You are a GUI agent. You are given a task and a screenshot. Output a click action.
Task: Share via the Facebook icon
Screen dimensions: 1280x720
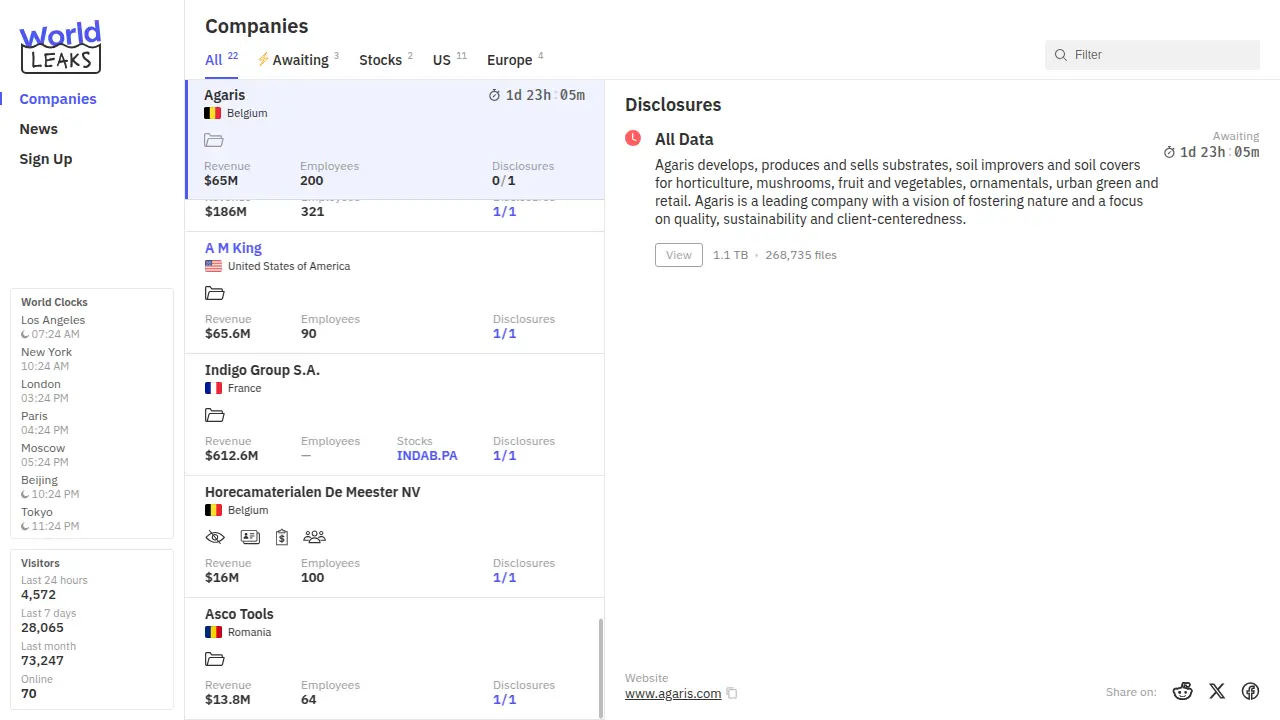tap(1250, 691)
